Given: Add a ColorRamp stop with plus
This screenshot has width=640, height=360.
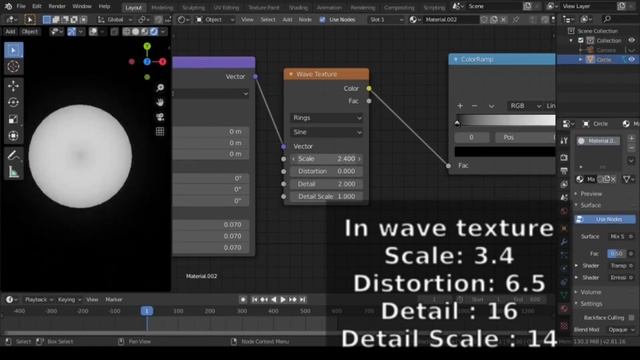Looking at the screenshot, I should (460, 106).
